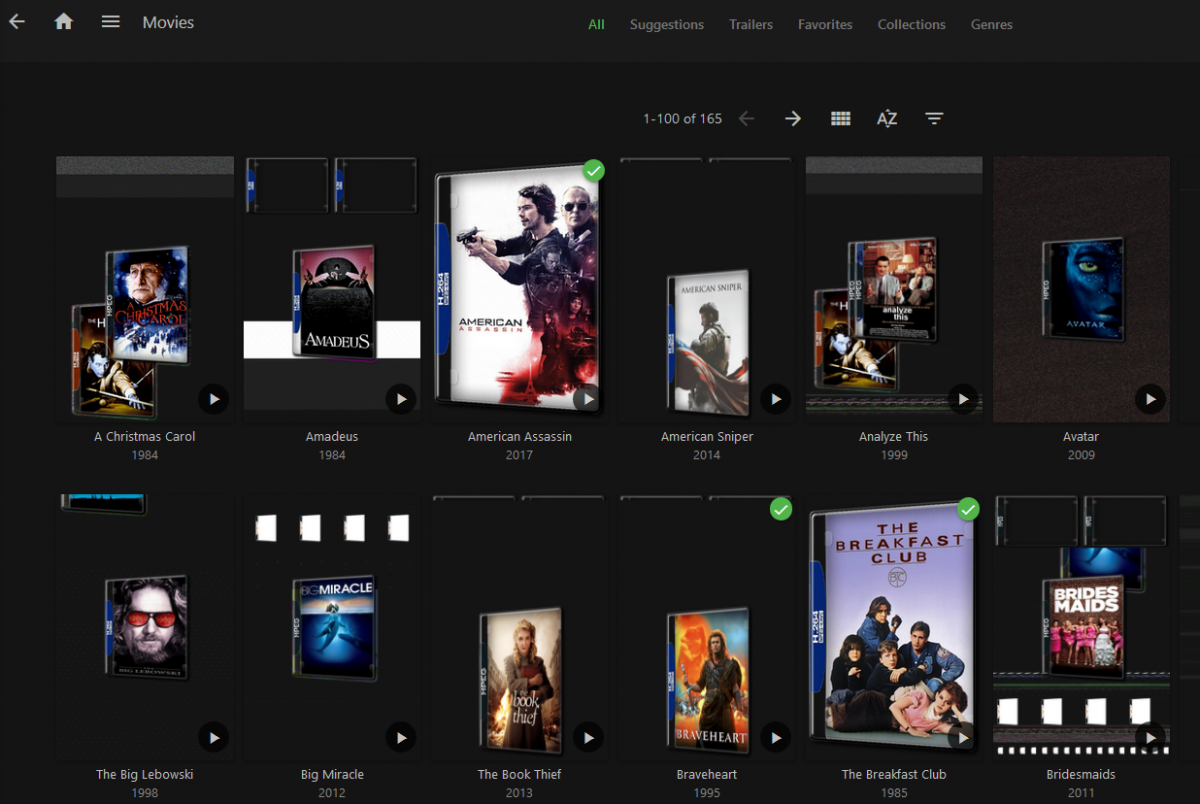Go to the home screen icon
This screenshot has width=1200, height=804.
pos(64,22)
